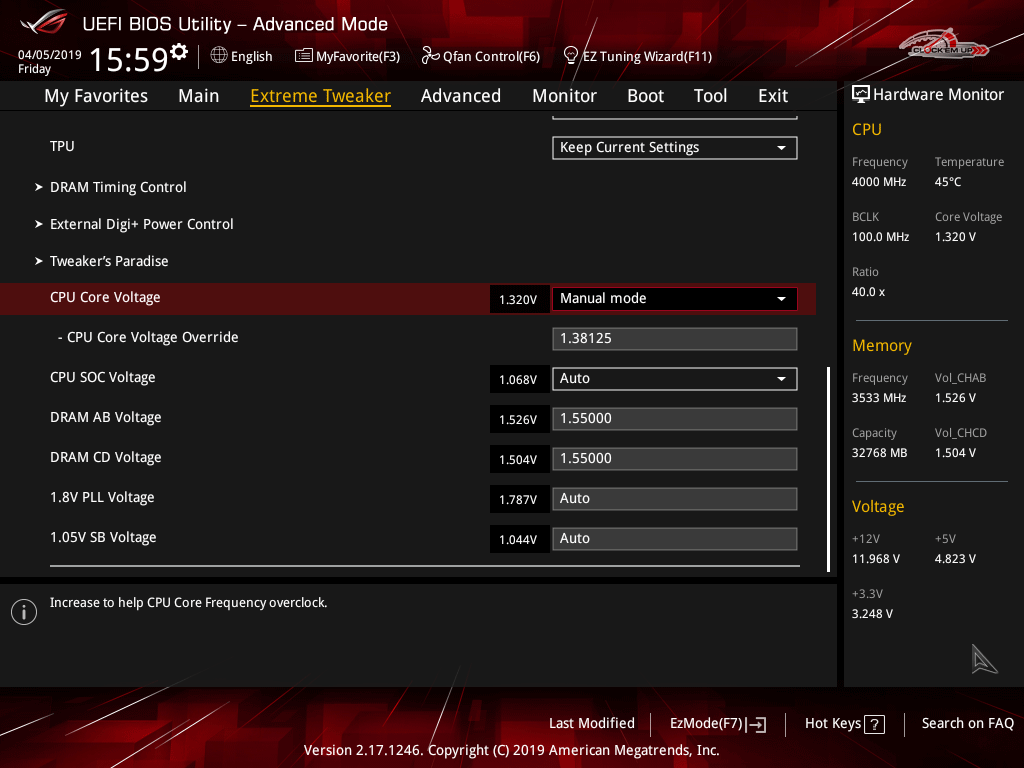Click CPU Core Voltage Override field
Screen dimensions: 1024x768
675,339
